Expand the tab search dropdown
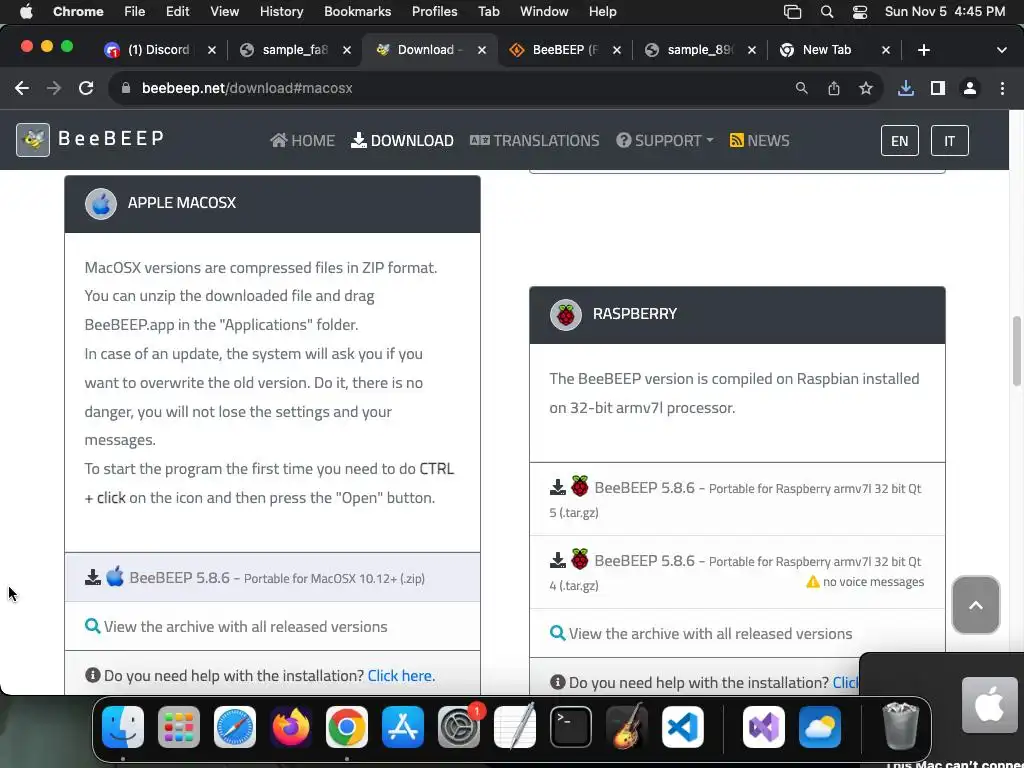1024x768 pixels. point(1002,50)
